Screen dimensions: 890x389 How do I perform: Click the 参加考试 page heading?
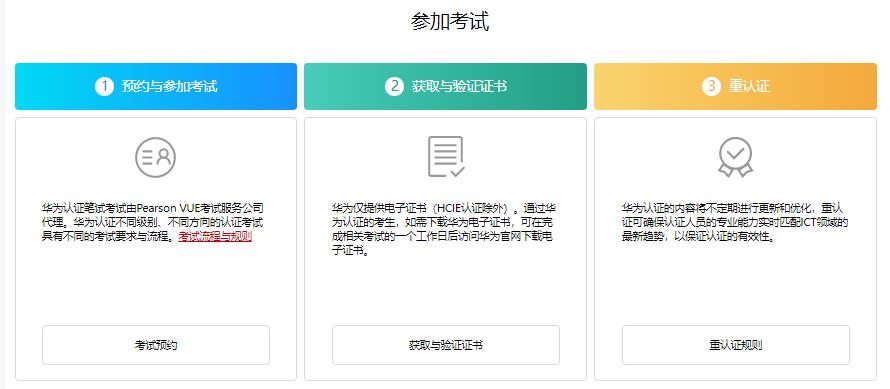coord(450,22)
